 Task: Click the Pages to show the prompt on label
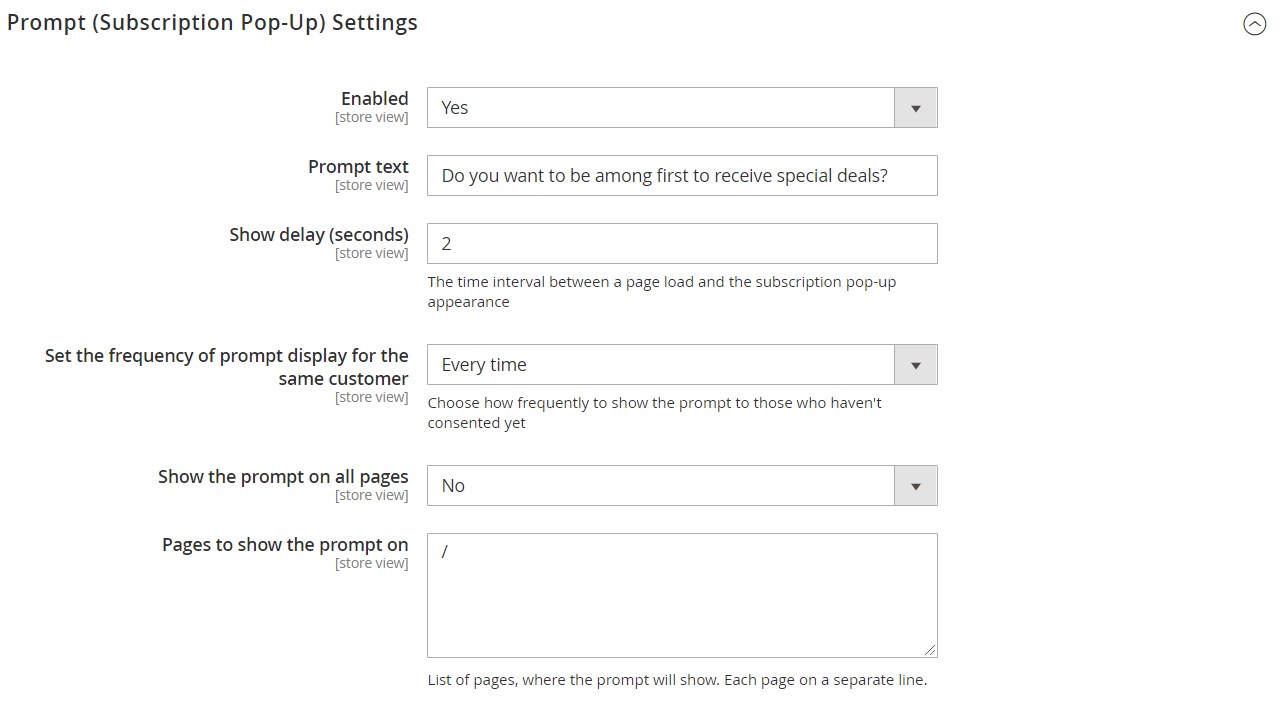(x=285, y=544)
